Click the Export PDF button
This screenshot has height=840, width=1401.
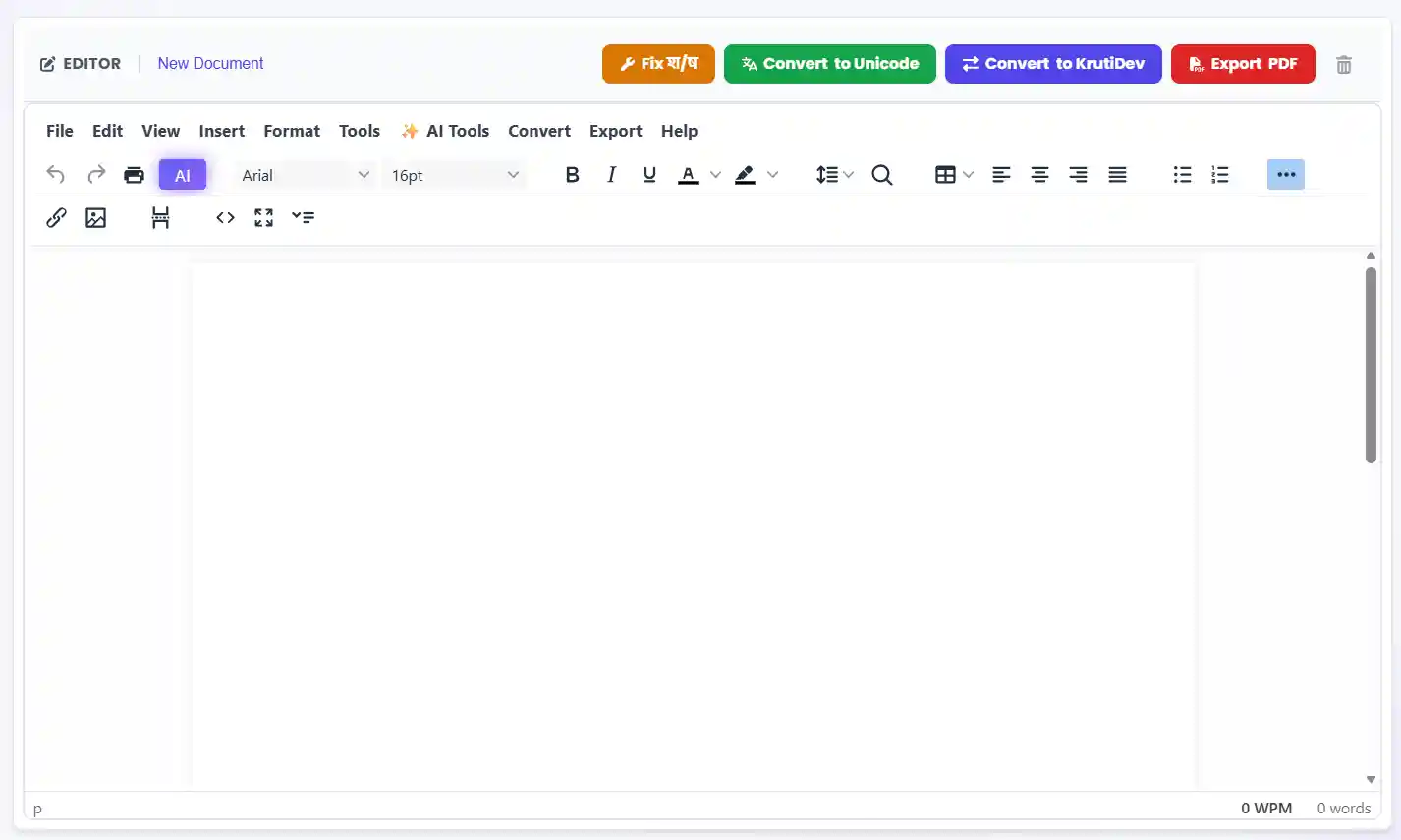coord(1242,64)
